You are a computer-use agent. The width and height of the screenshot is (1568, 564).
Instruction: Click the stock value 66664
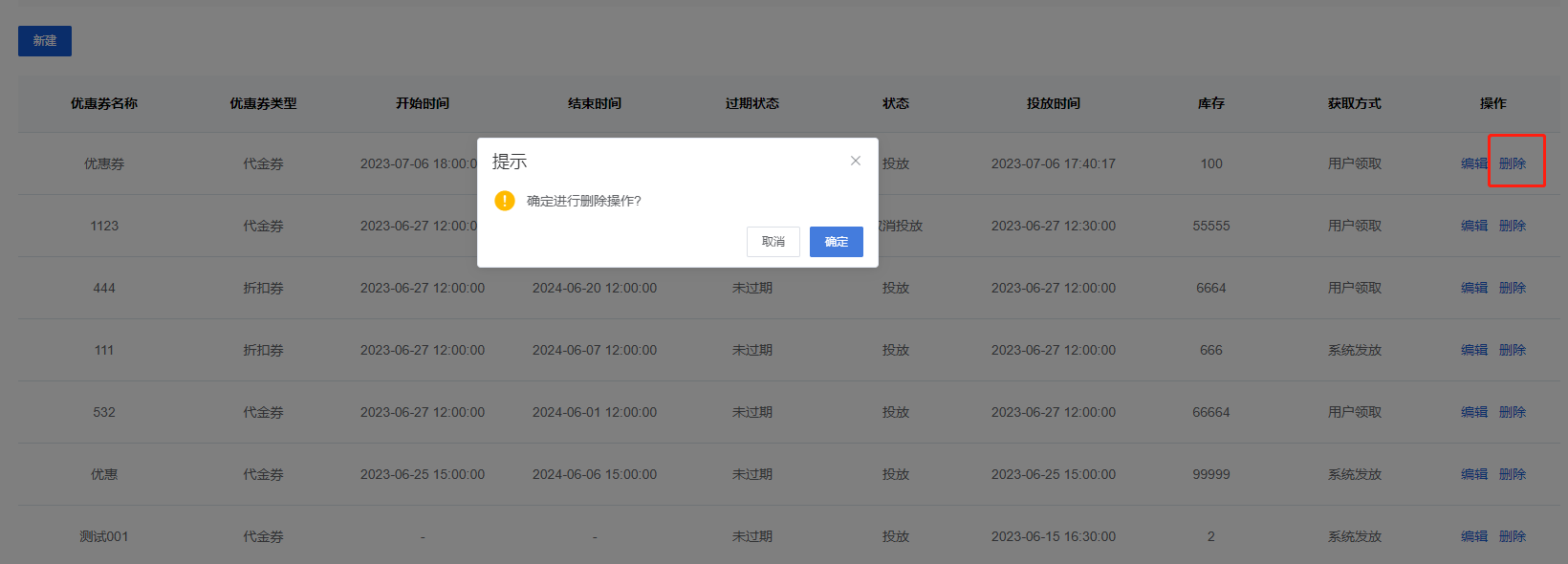tap(1211, 412)
